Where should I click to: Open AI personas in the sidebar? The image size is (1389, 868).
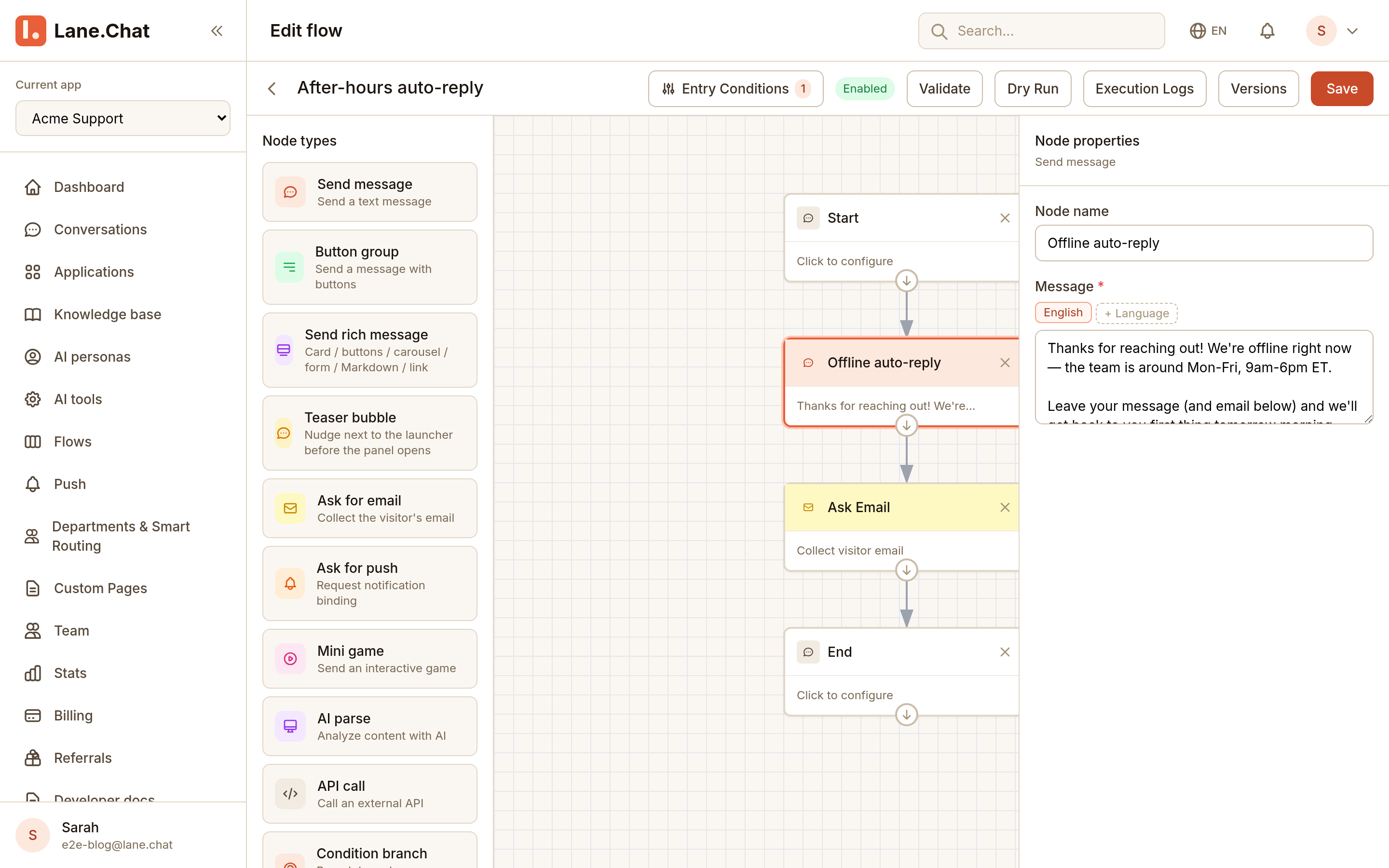(x=123, y=357)
